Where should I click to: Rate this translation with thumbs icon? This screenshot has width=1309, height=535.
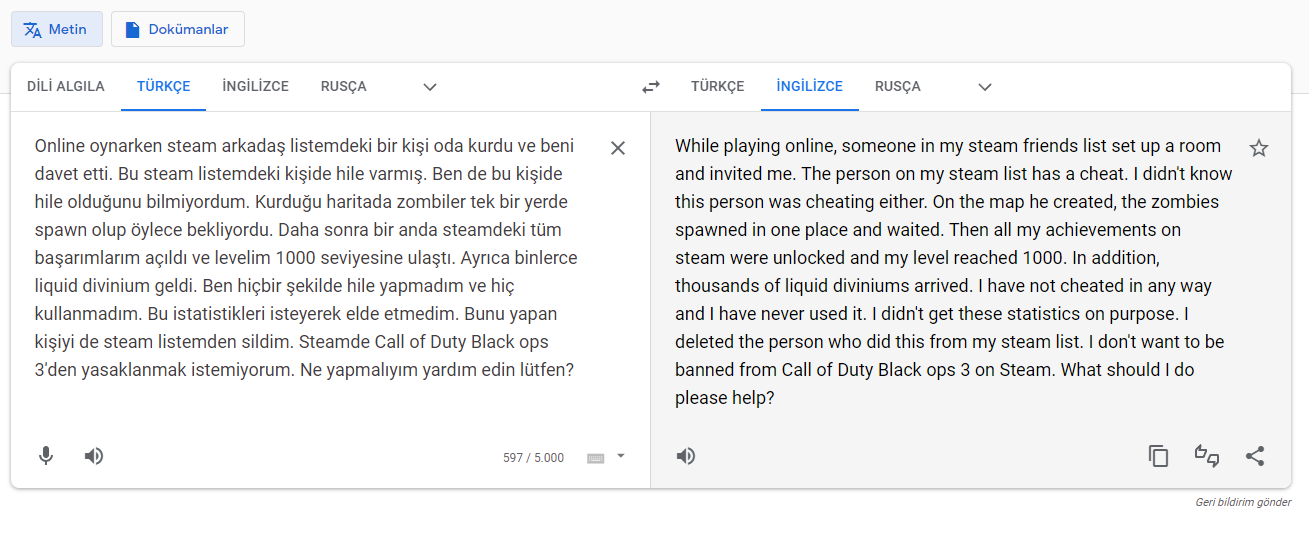pyautogui.click(x=1207, y=456)
